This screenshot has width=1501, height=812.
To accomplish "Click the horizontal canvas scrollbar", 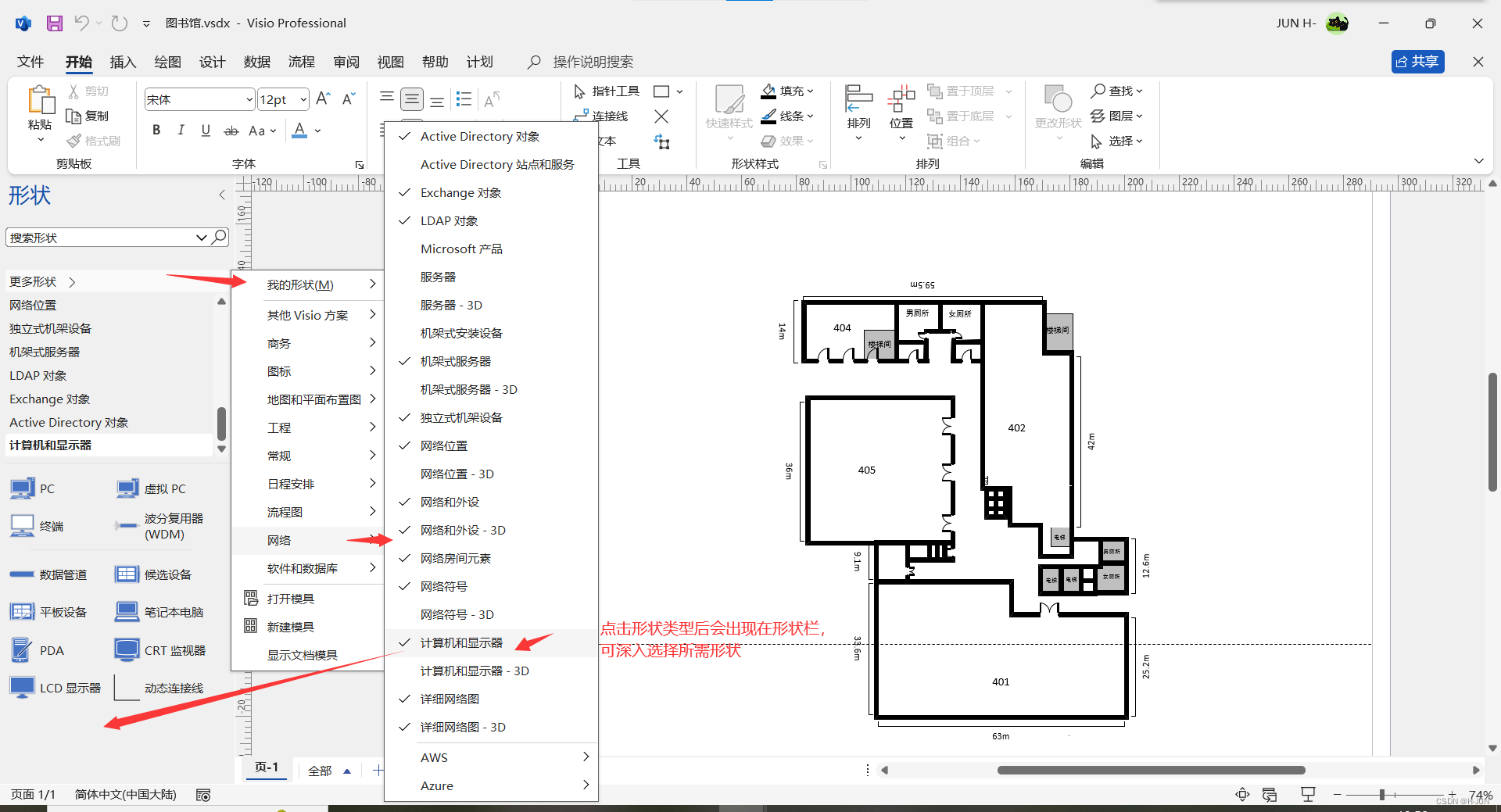I will 1152,770.
